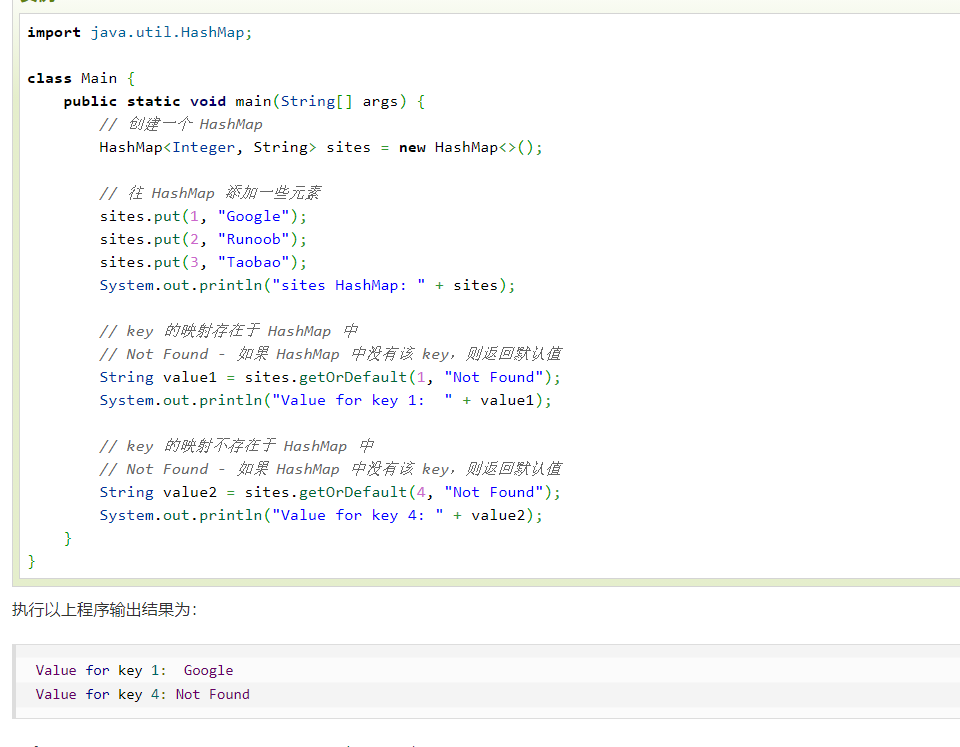This screenshot has width=960, height=747.
Task: Click the comment '// 往 HashMap 添加一些元素'
Action: click(210, 193)
